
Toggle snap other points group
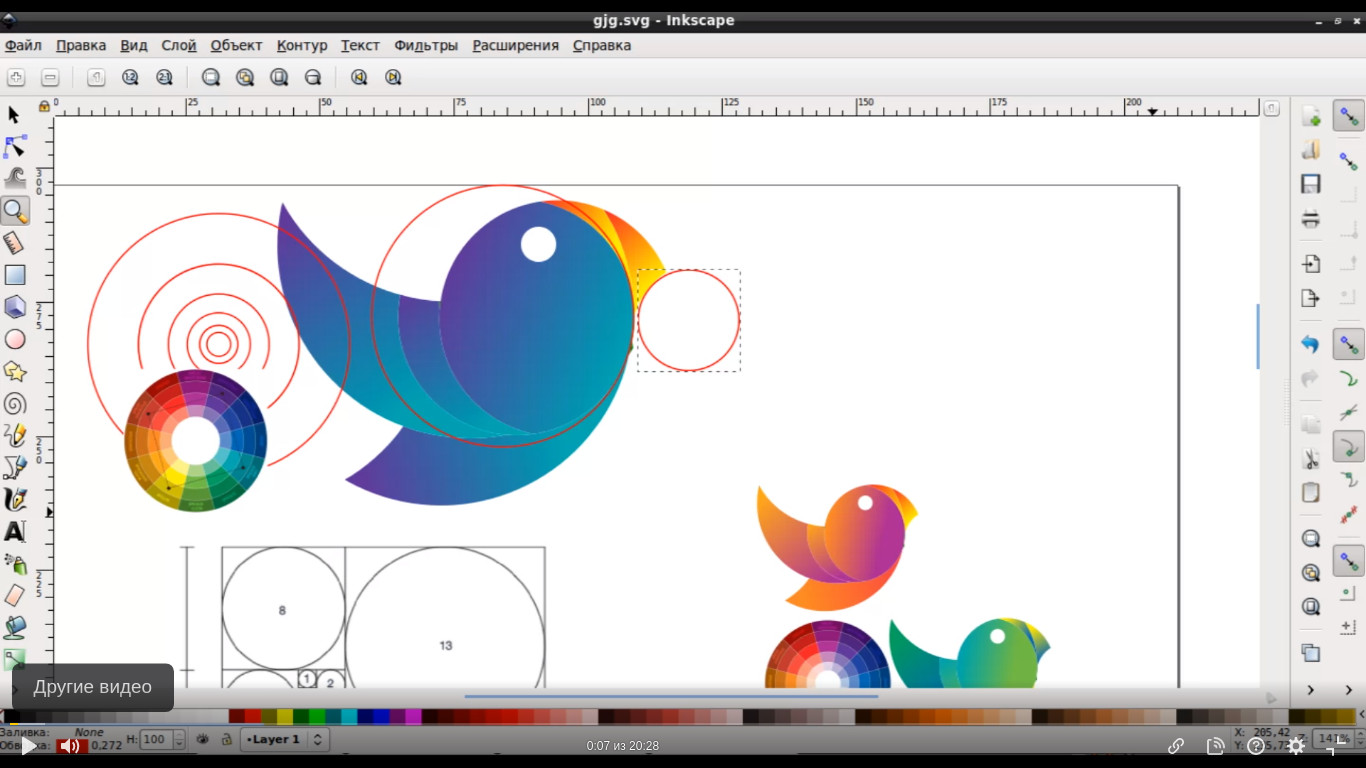click(x=1348, y=561)
